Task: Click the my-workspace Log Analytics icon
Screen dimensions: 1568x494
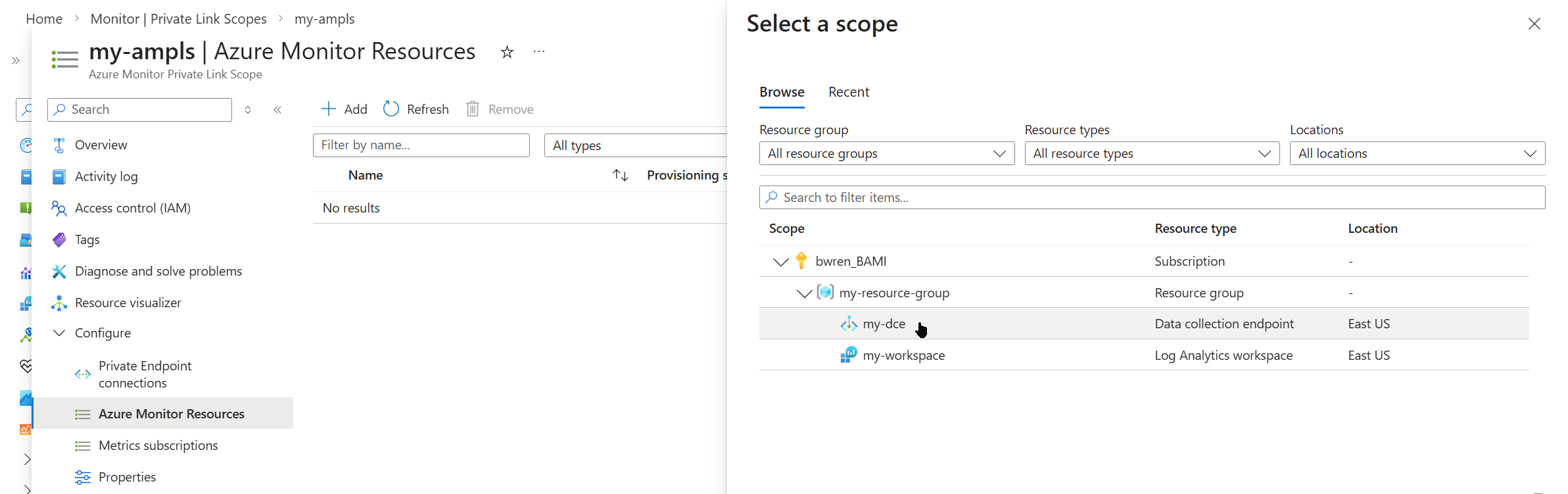Action: tap(849, 355)
